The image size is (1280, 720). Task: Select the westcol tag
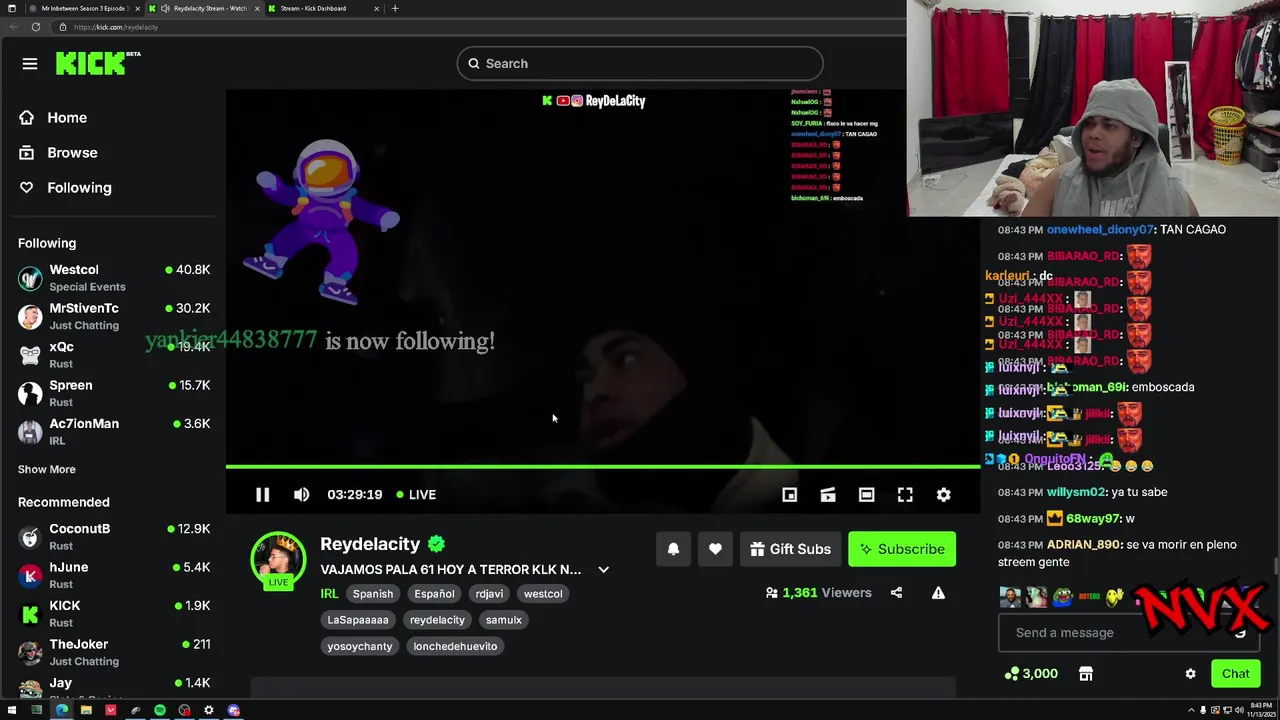pos(543,594)
